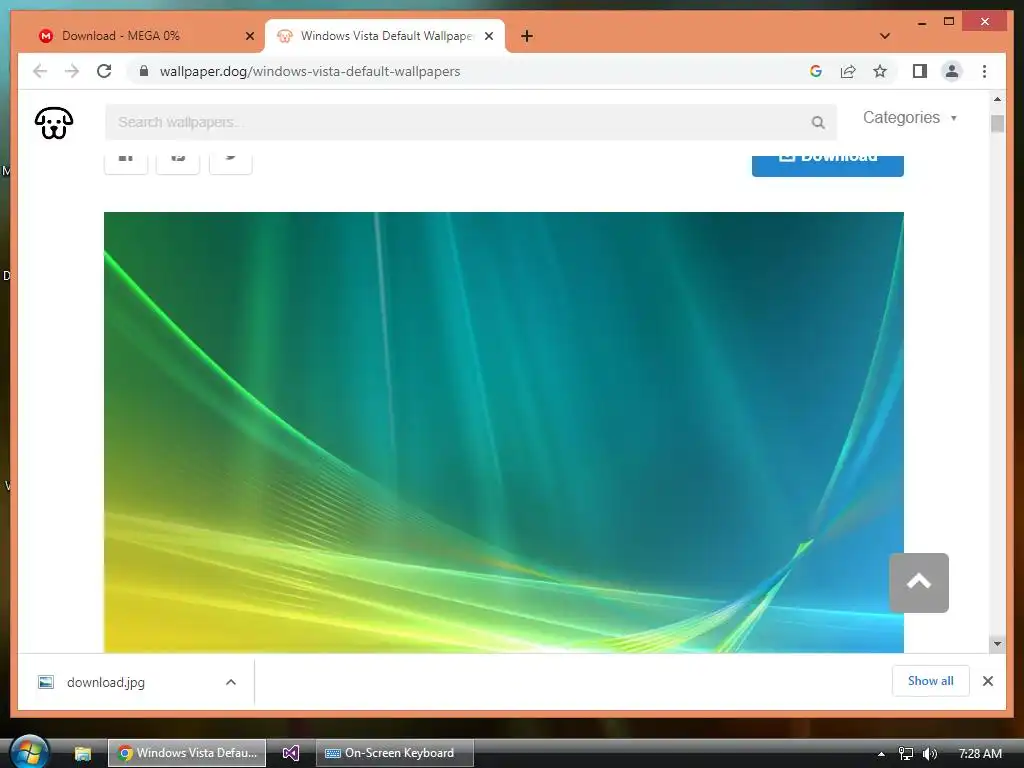The image size is (1024, 768).
Task: Open Chrome's three-dot menu
Action: tap(984, 71)
